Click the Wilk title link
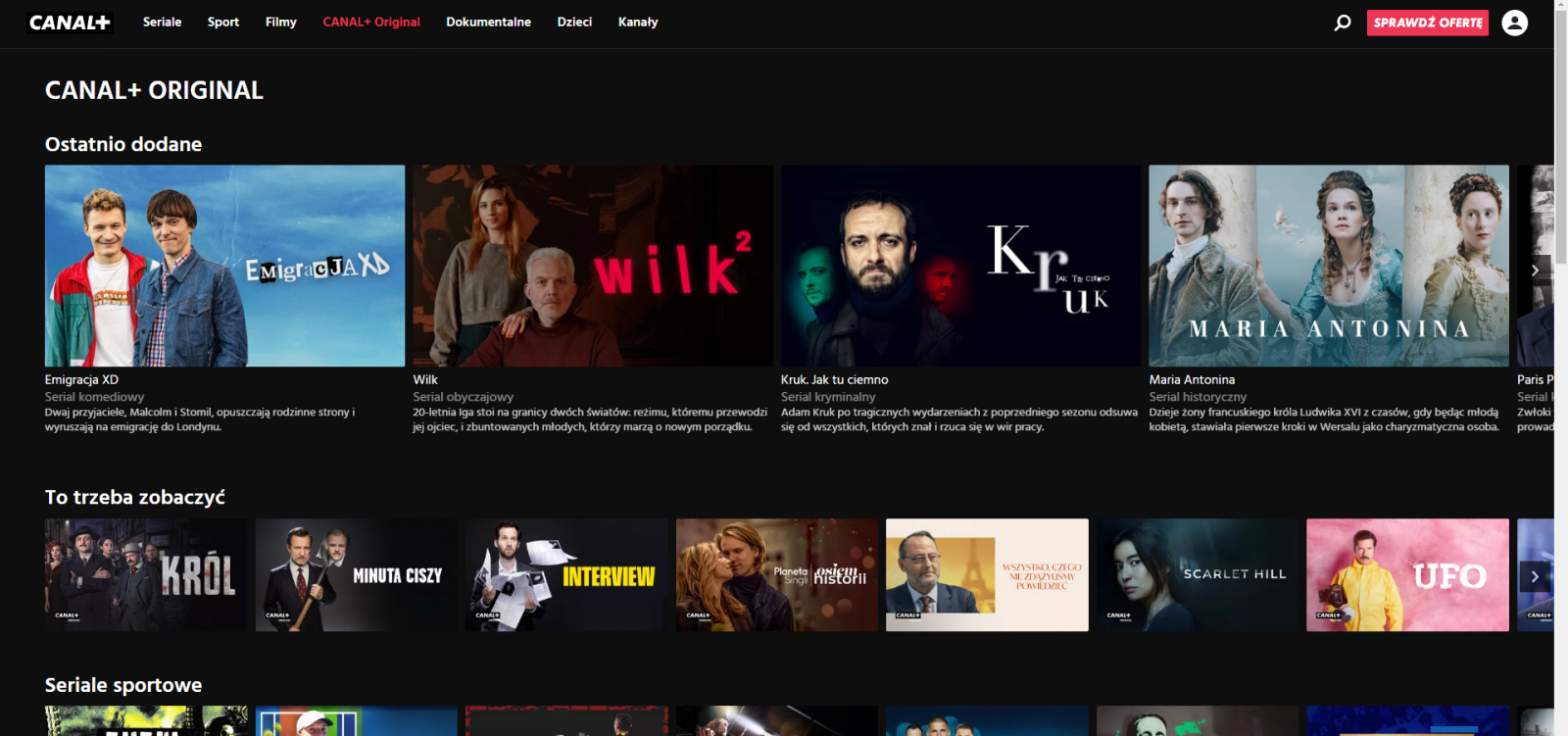 pos(425,379)
